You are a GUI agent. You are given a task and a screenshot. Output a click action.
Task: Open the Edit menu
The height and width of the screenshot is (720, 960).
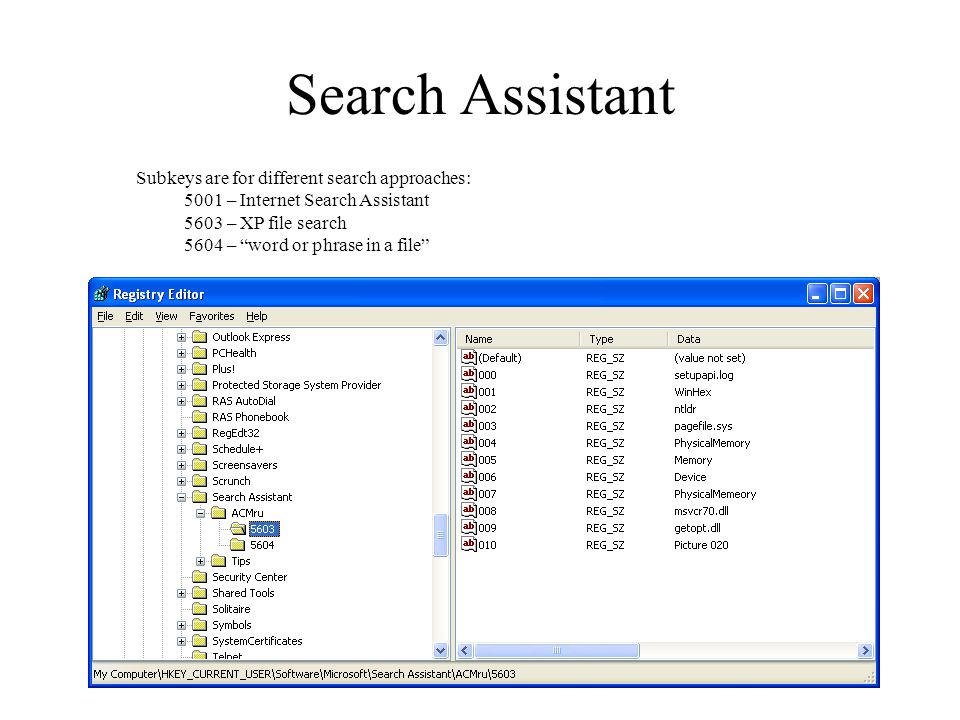point(134,316)
